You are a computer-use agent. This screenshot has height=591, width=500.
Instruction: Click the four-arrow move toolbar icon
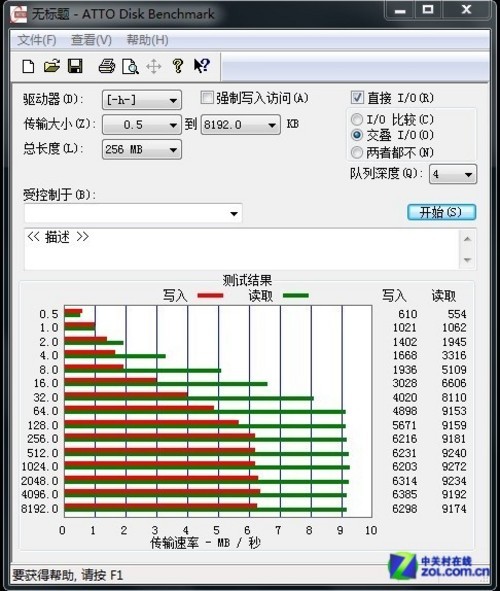pyautogui.click(x=154, y=67)
